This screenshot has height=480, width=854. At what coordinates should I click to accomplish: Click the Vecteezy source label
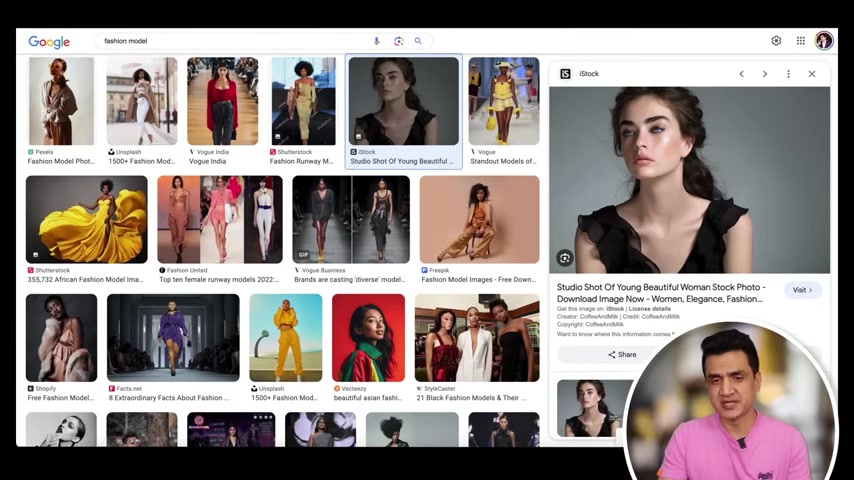click(354, 388)
